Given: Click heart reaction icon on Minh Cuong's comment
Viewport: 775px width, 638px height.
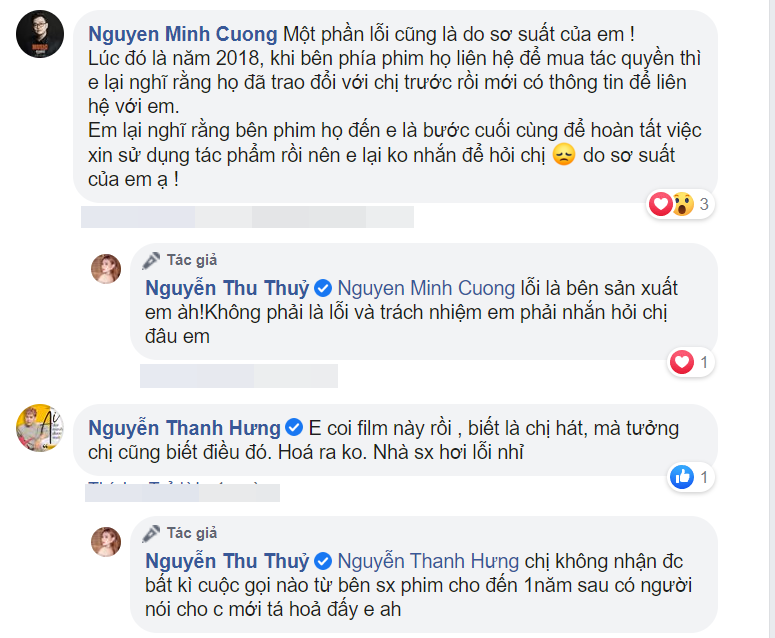Looking at the screenshot, I should 661,206.
